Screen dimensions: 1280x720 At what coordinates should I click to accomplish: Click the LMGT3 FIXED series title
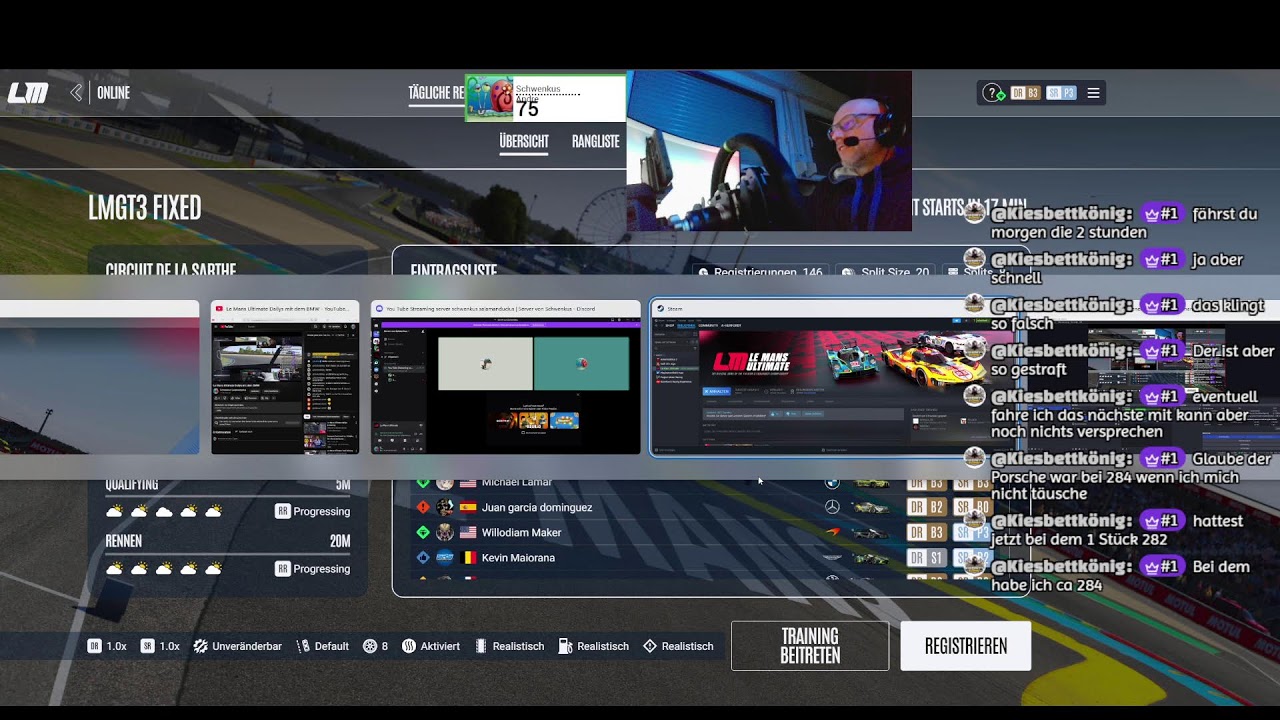[145, 208]
